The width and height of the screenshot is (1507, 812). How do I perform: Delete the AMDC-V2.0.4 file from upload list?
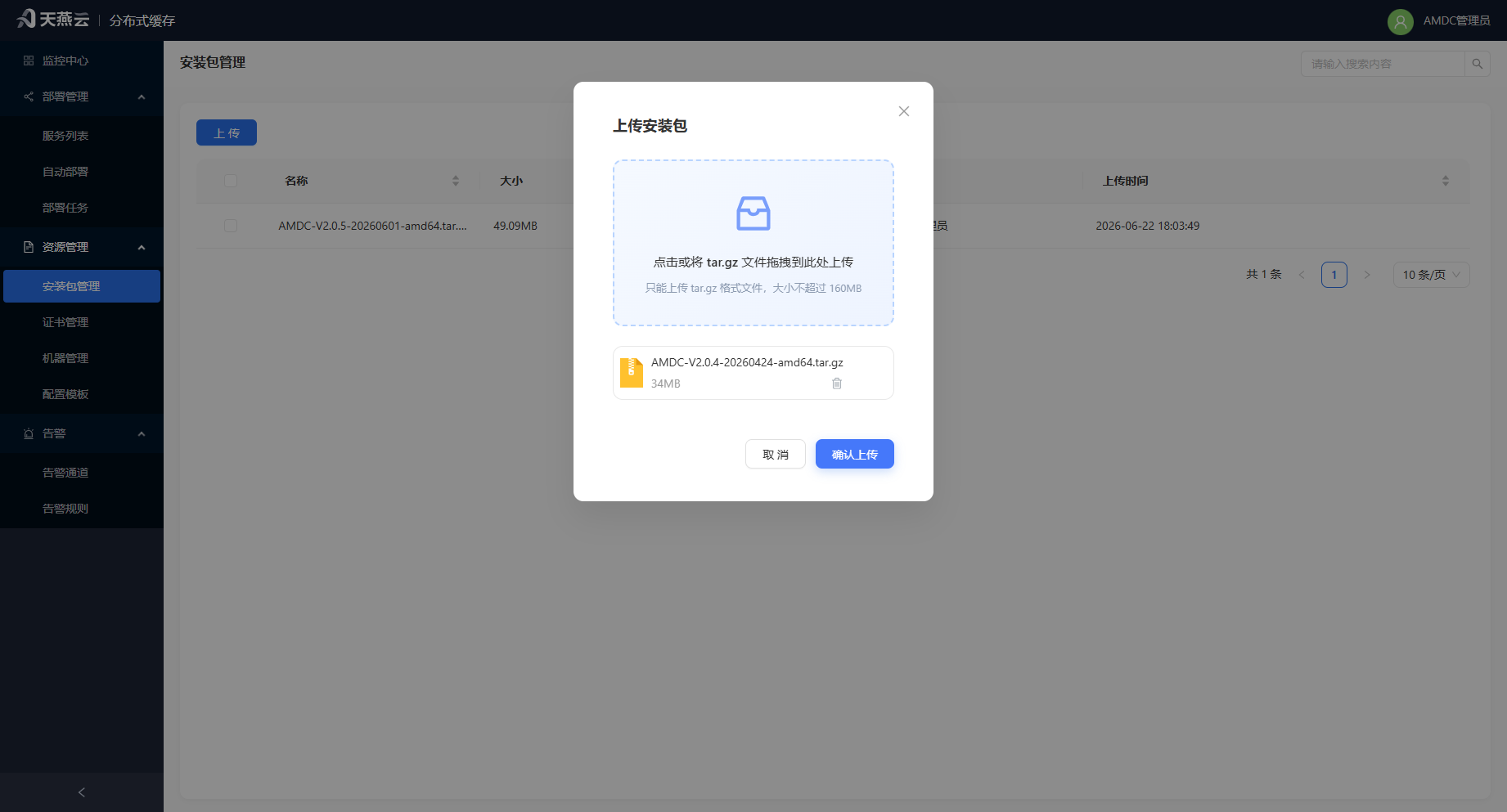click(837, 384)
